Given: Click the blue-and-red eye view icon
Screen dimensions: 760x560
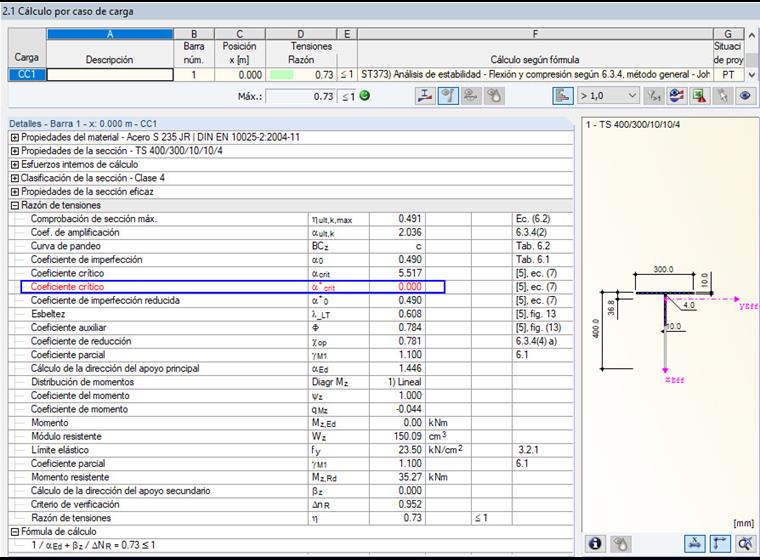Looking at the screenshot, I should (677, 96).
